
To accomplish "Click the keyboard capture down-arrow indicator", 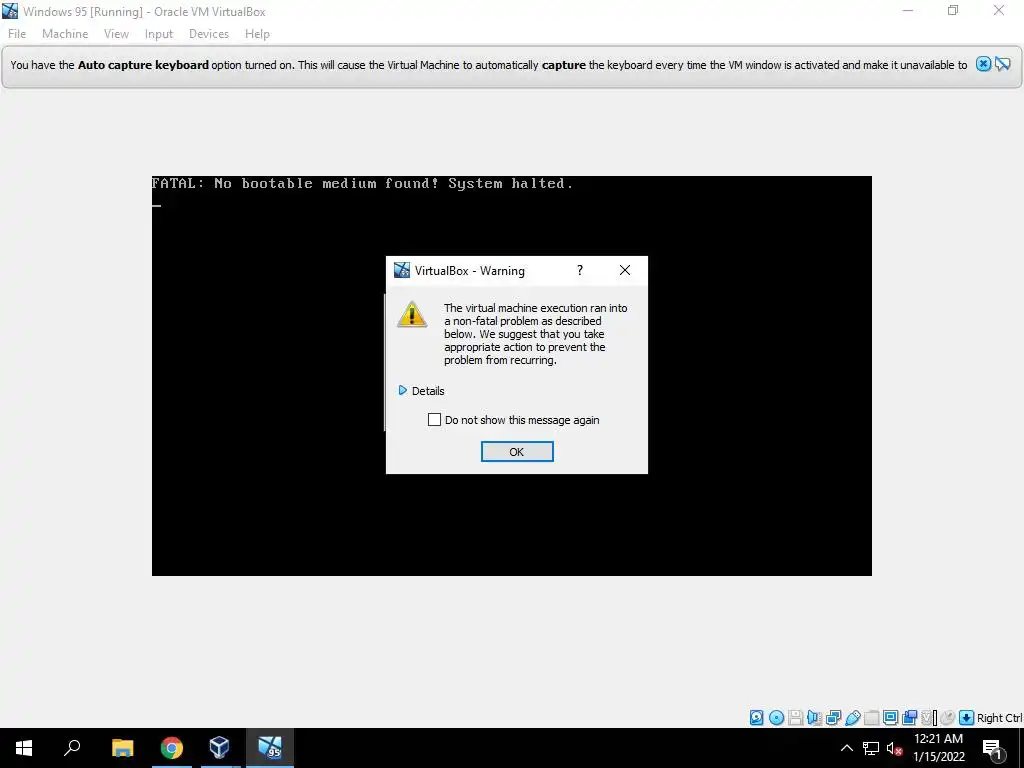I will click(967, 718).
